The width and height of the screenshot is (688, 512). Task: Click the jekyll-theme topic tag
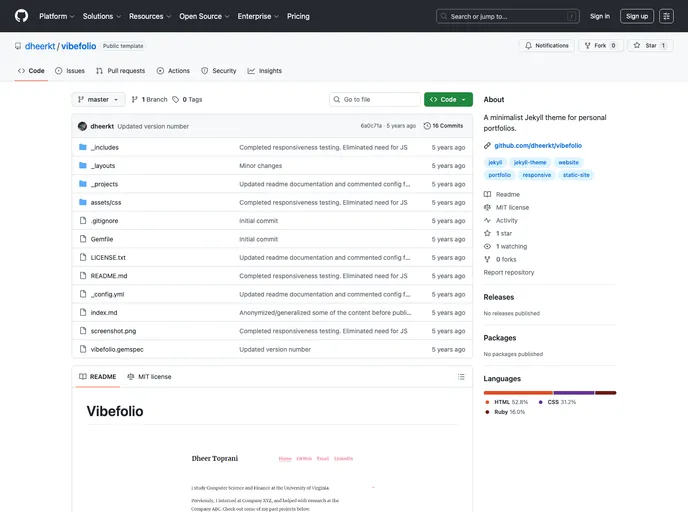(x=530, y=162)
